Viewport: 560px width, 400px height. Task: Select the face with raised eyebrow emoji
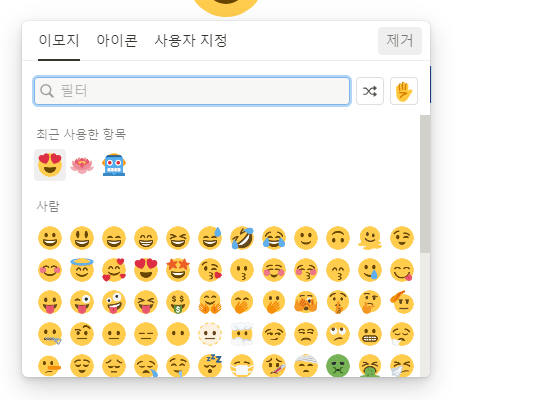point(82,334)
